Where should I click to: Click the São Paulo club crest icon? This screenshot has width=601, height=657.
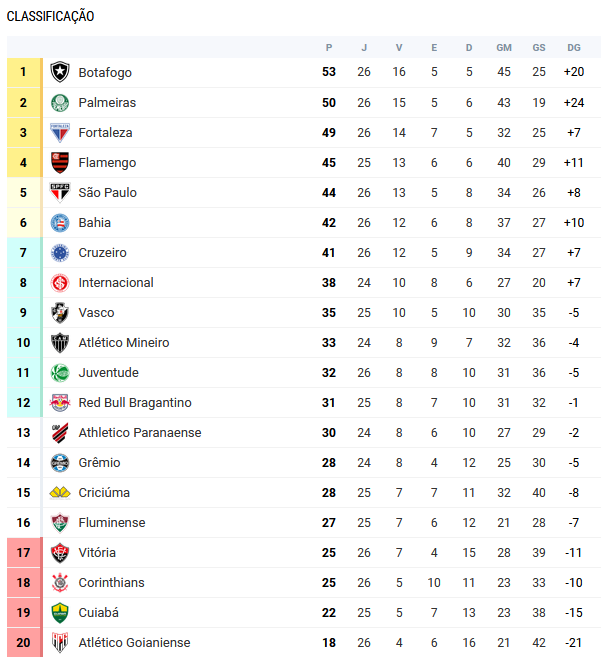60,192
